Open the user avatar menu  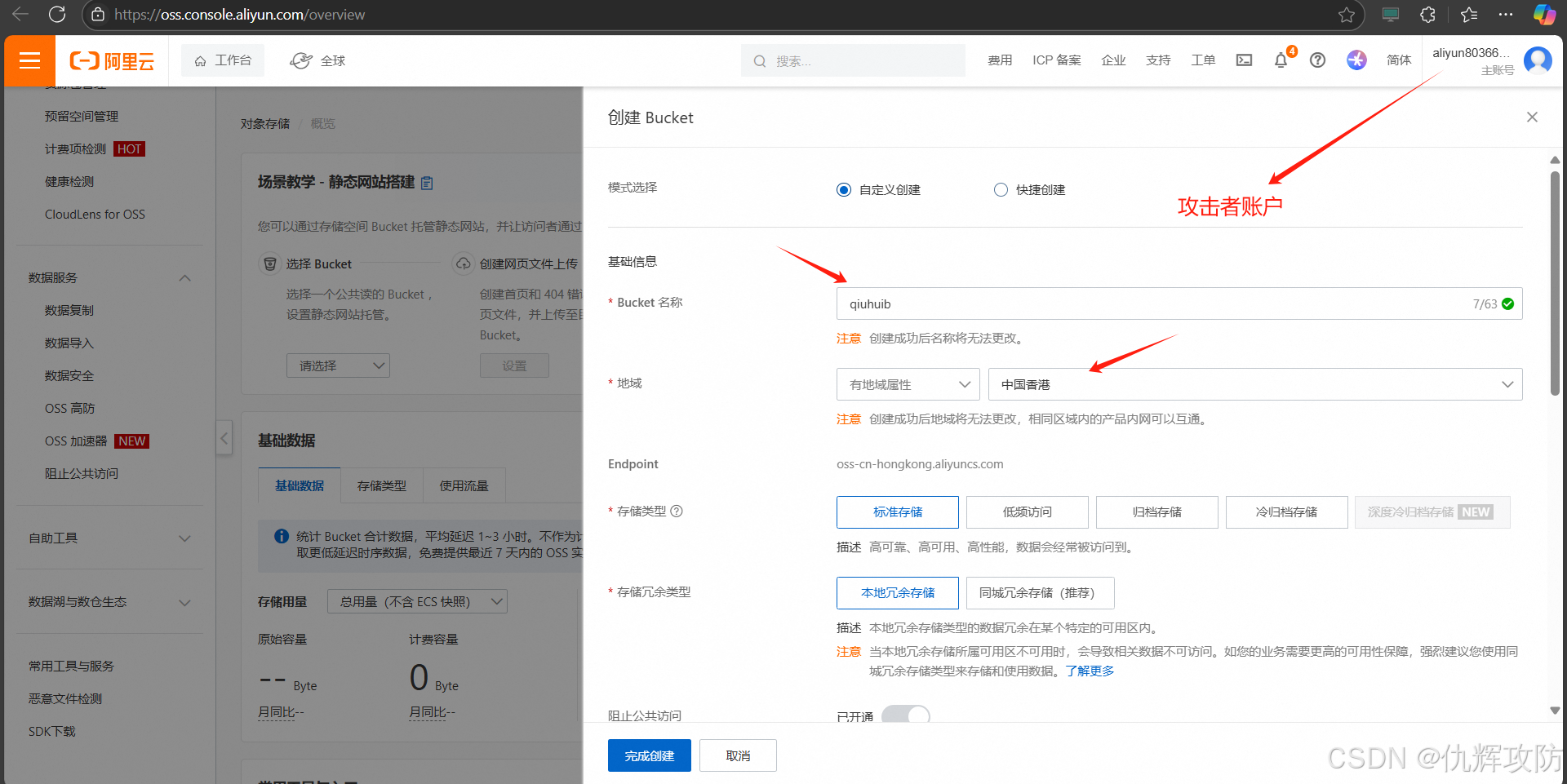point(1538,60)
